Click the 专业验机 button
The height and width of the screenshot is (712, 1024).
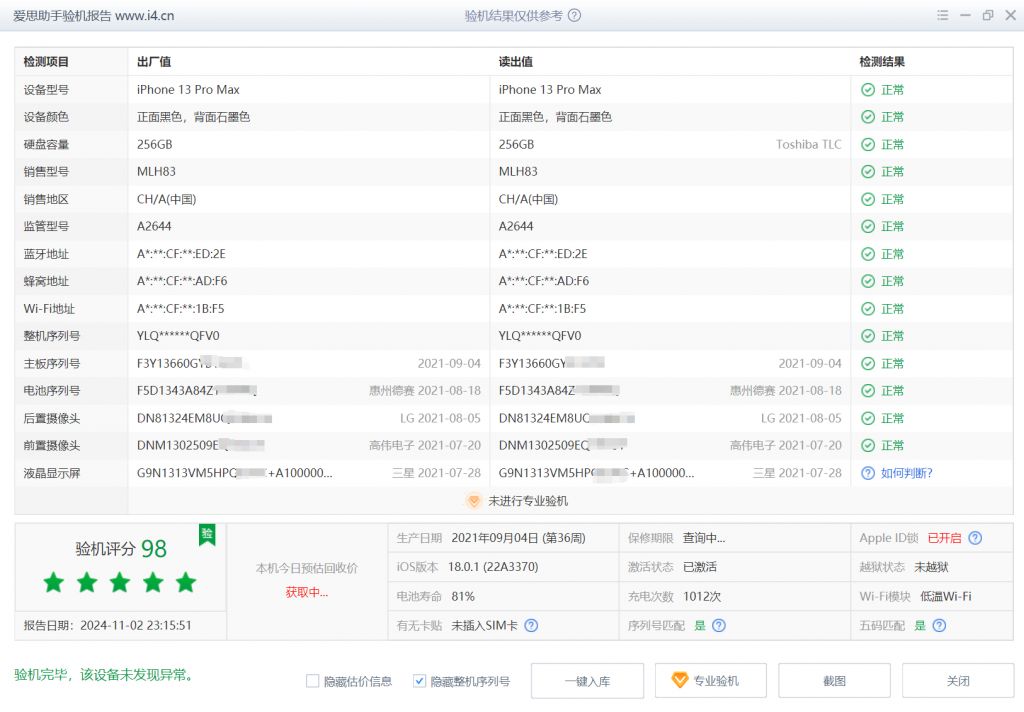tap(710, 680)
